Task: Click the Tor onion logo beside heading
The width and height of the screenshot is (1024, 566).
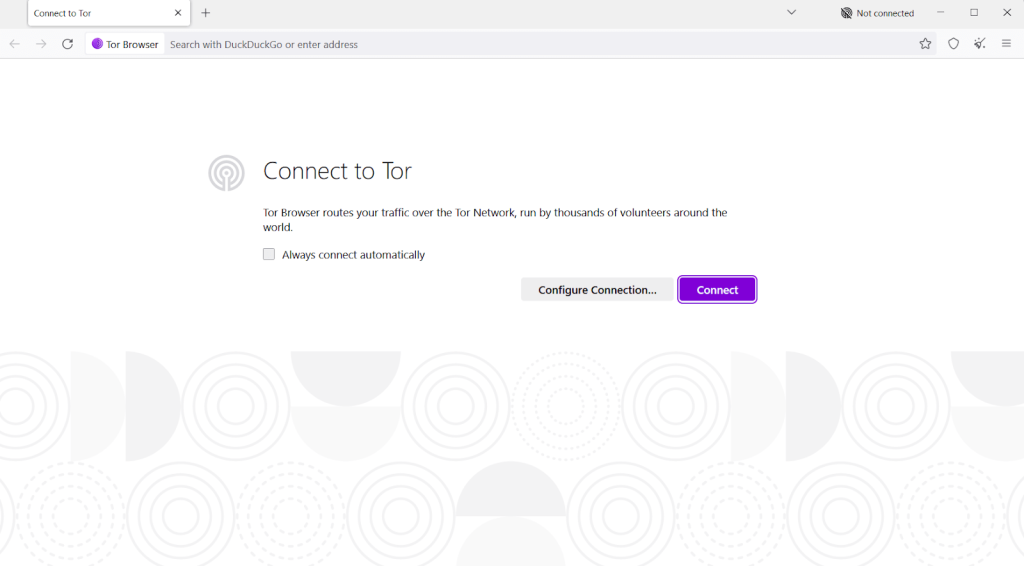Action: [227, 173]
